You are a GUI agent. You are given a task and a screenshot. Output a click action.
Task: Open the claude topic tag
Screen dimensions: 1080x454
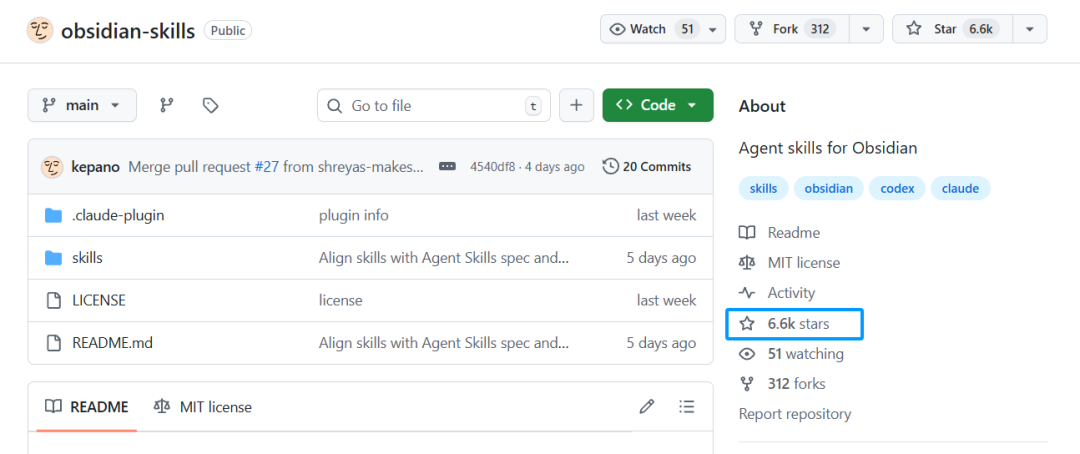coord(960,188)
